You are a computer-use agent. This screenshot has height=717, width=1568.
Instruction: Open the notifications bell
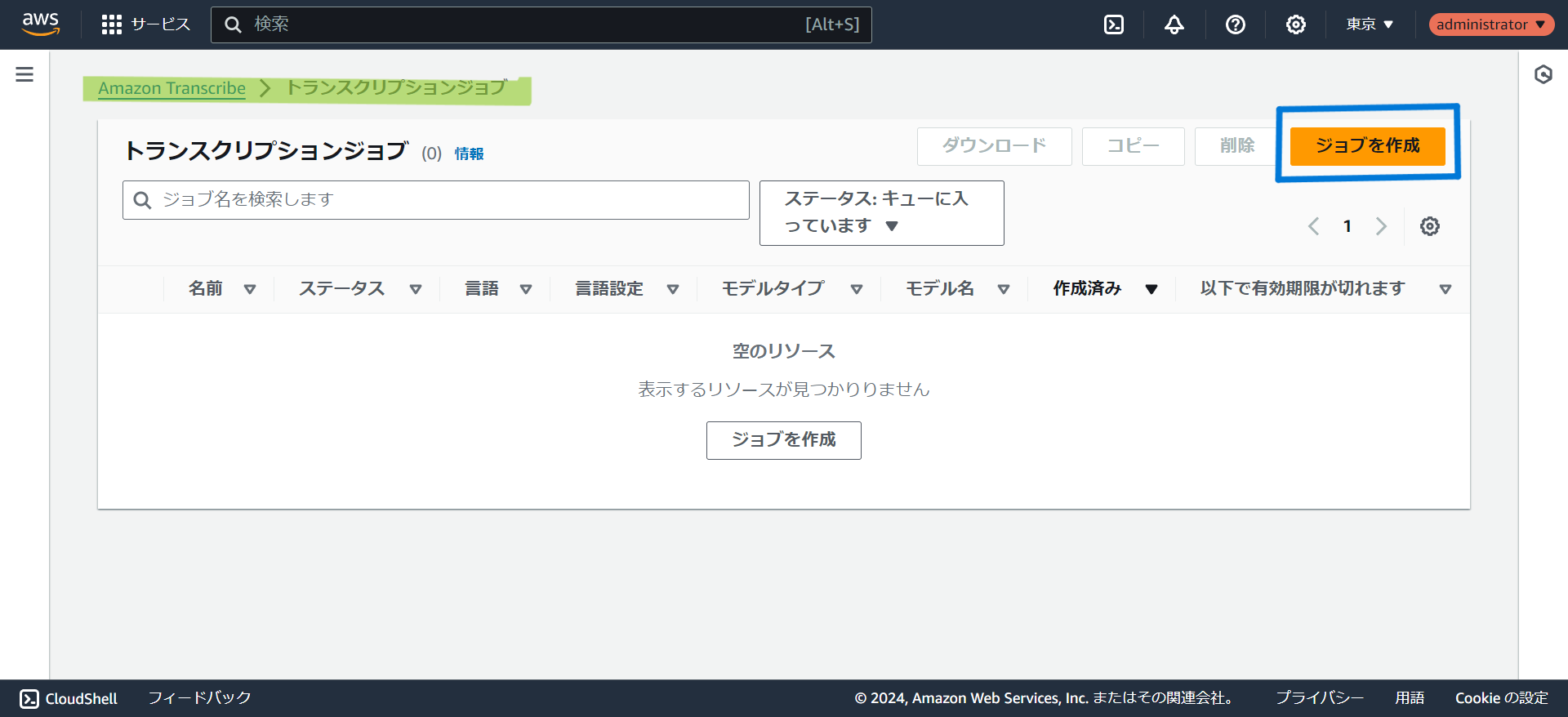pyautogui.click(x=1174, y=24)
